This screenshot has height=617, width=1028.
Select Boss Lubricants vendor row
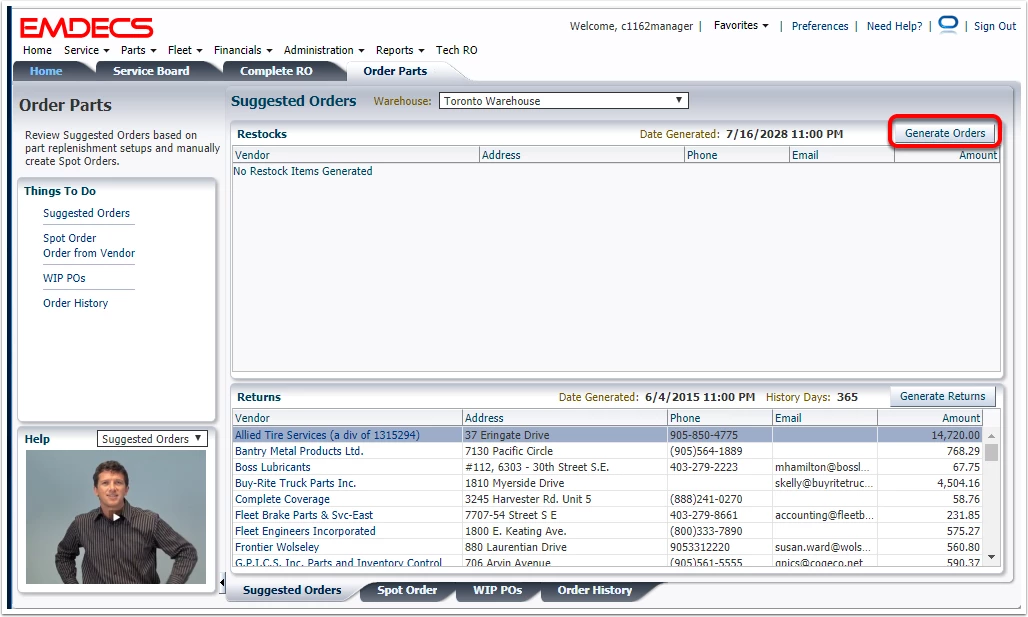click(608, 467)
